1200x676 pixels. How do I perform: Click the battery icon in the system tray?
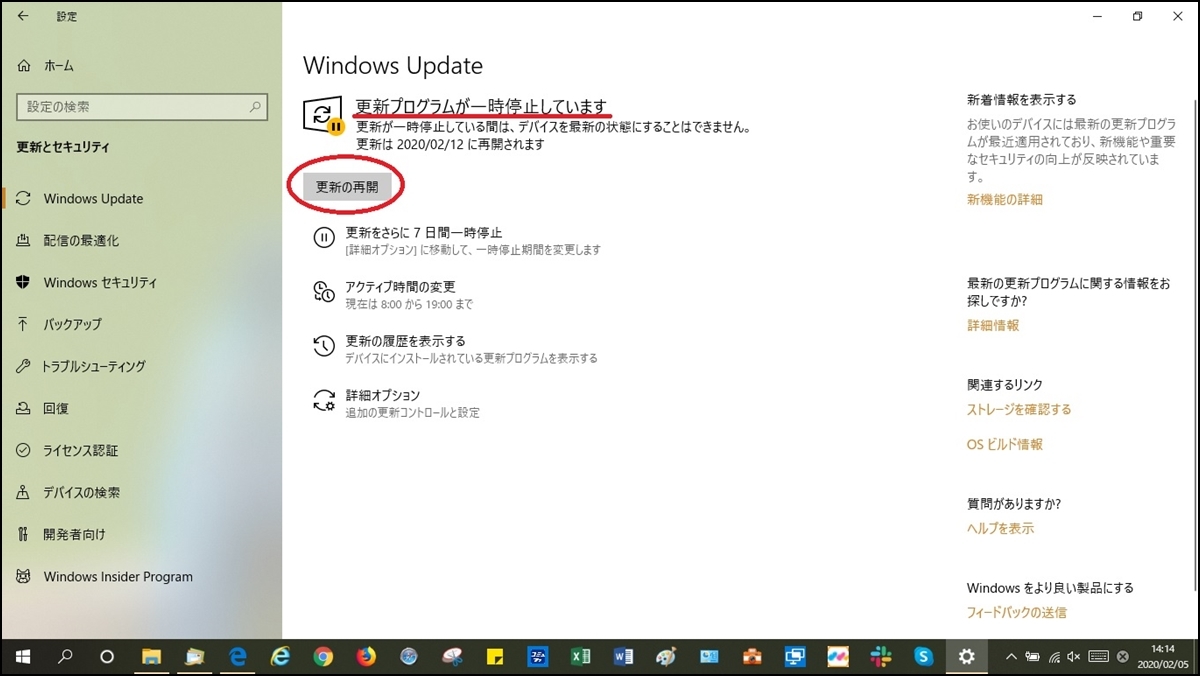[x=1031, y=657]
